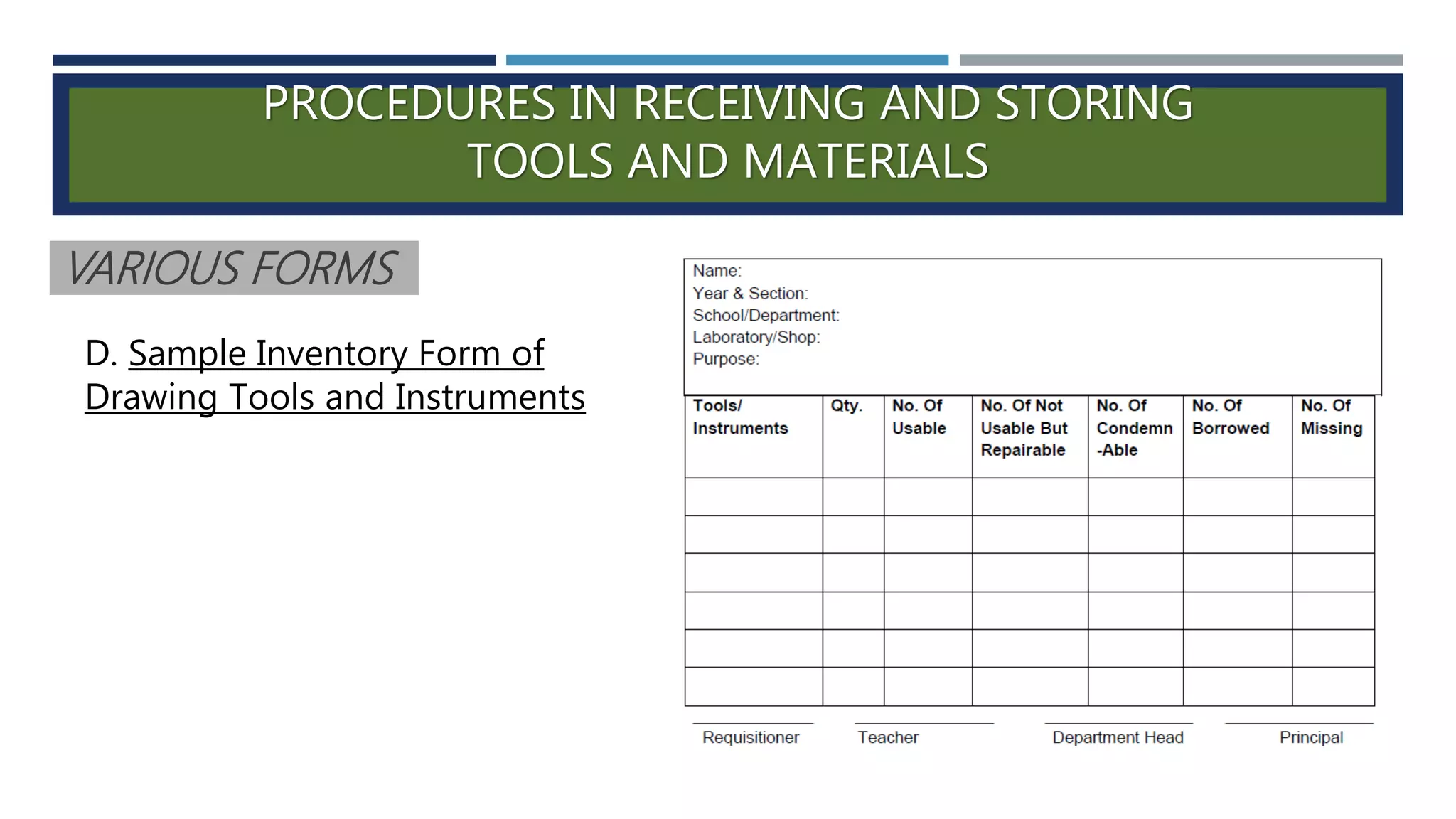Click the 'Requisitioner' signature label

click(751, 737)
